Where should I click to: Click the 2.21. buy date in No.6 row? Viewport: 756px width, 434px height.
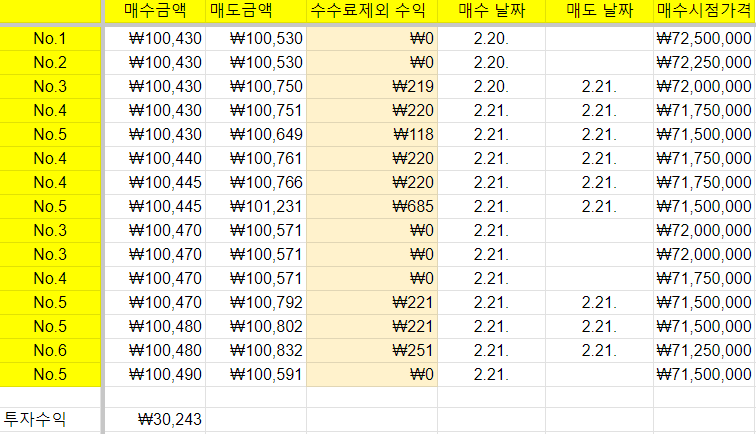click(x=492, y=351)
